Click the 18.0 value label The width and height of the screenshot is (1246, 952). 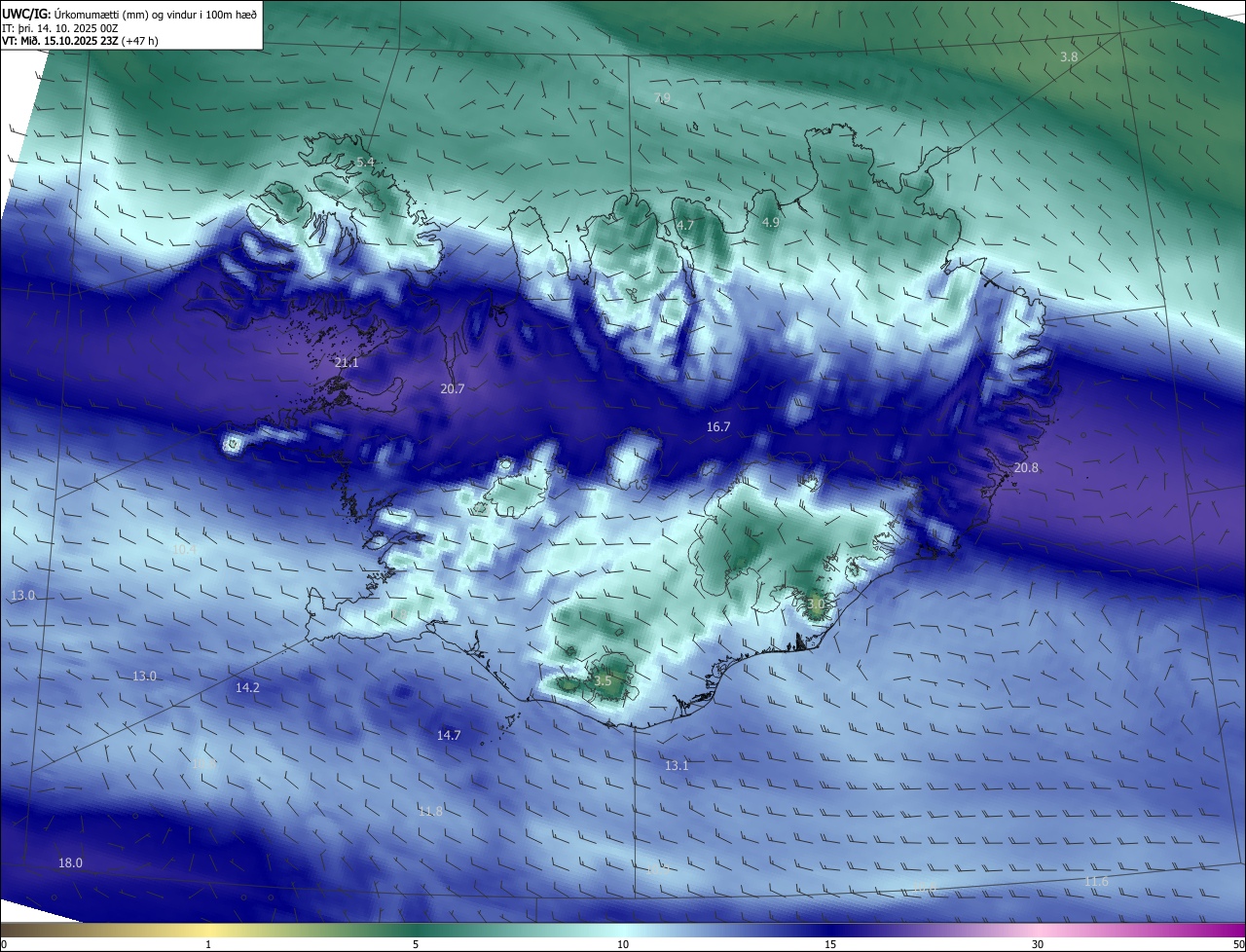(71, 863)
